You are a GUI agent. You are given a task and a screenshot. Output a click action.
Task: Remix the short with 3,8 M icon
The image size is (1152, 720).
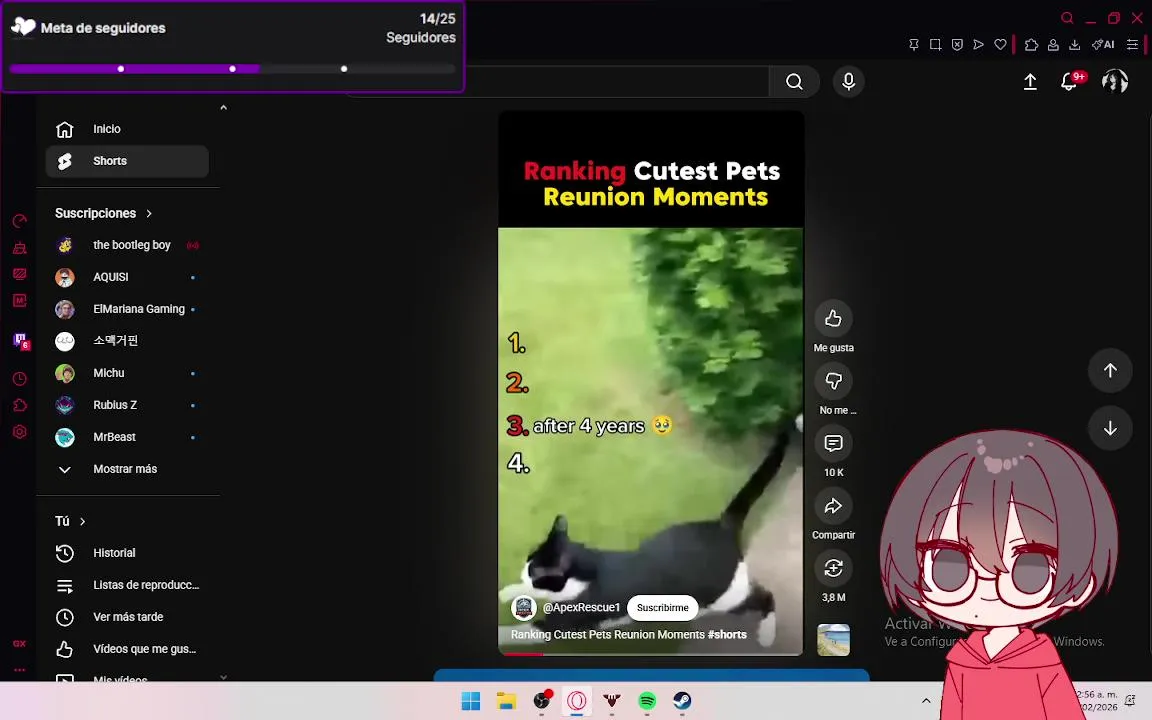(x=833, y=568)
